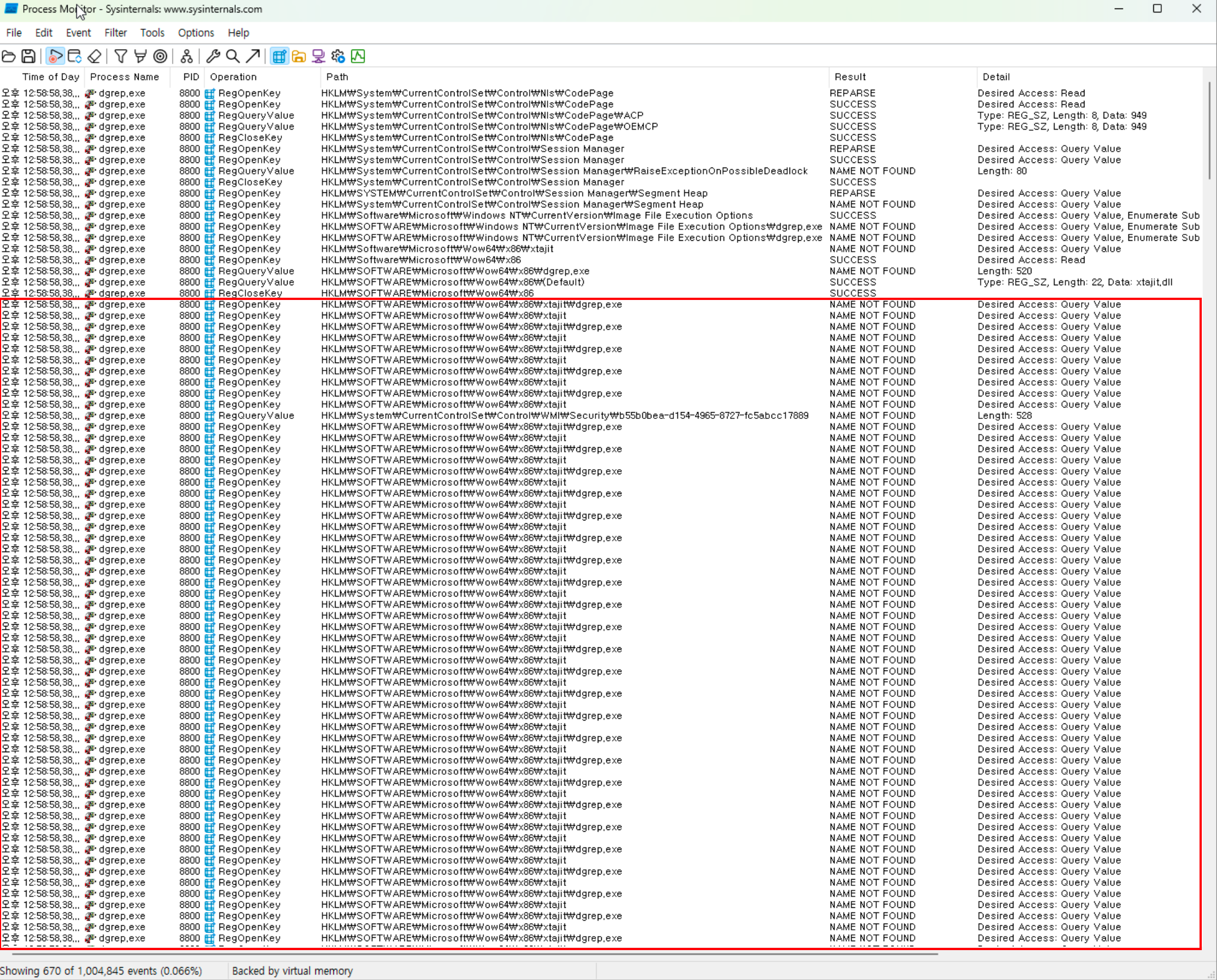The image size is (1217, 980).
Task: Toggle Show File System Activity button
Action: click(298, 56)
